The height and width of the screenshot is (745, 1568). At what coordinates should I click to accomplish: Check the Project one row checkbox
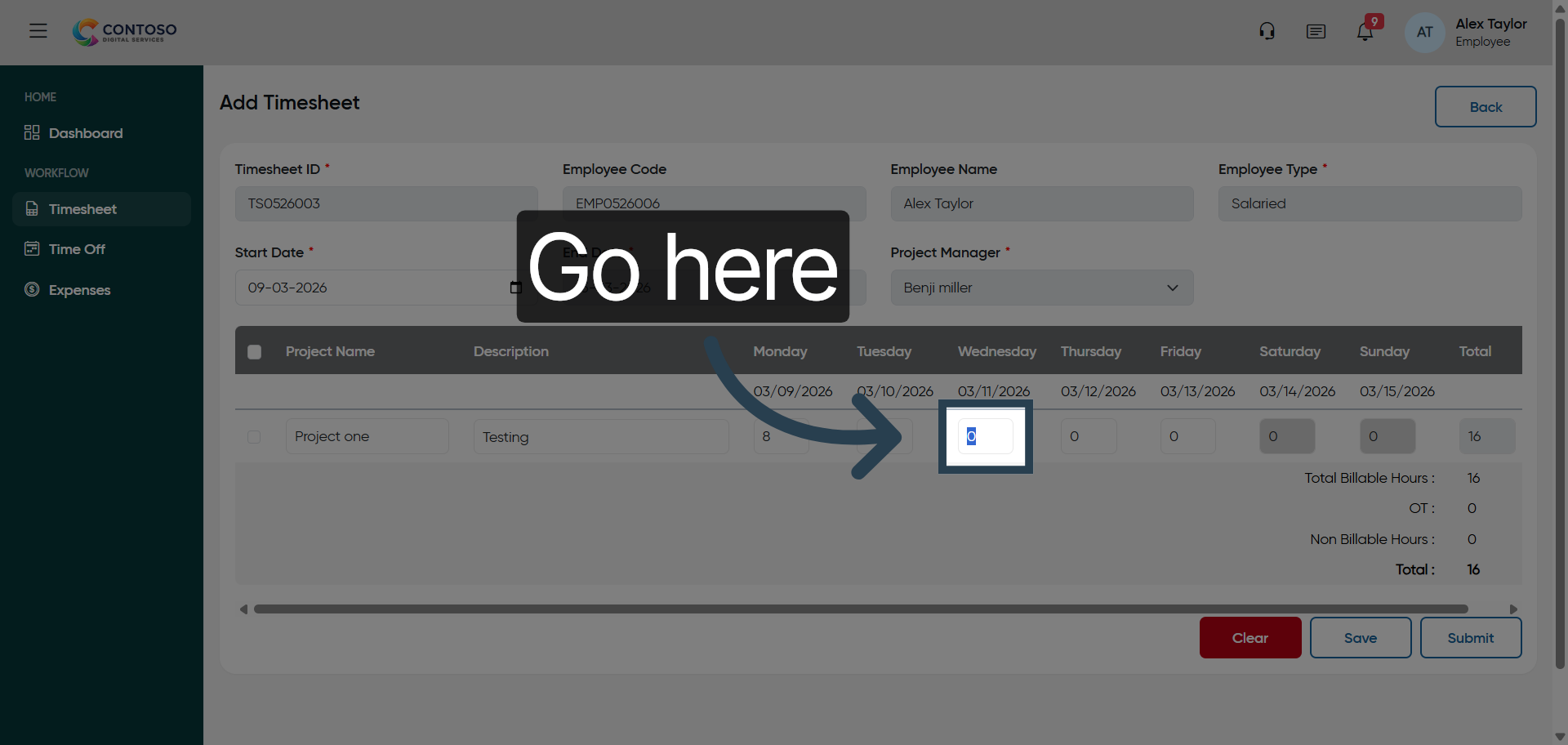pyautogui.click(x=254, y=436)
